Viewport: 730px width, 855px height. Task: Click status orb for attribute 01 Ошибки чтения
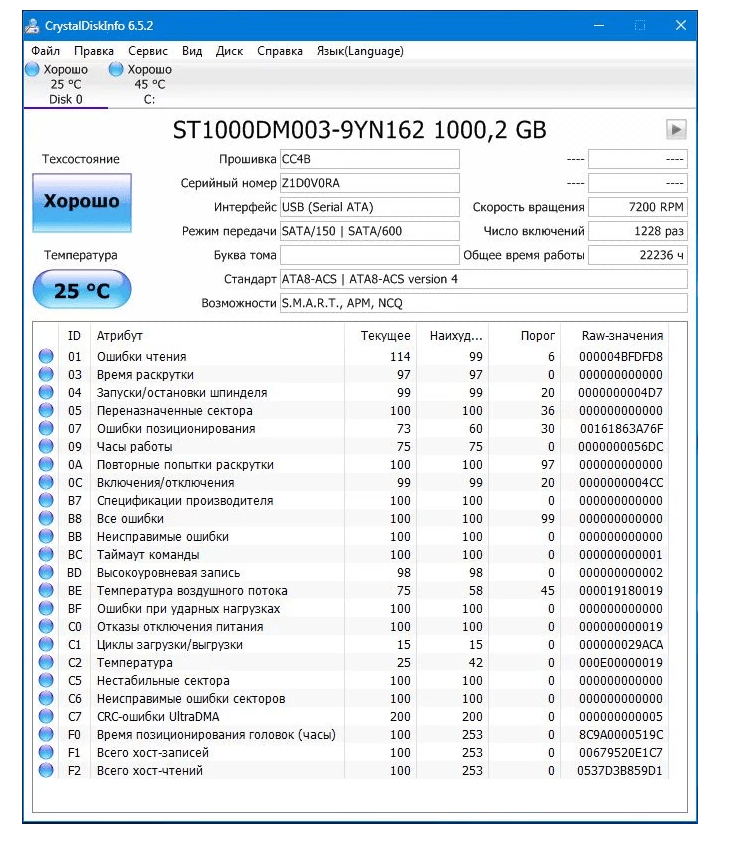tap(46, 356)
